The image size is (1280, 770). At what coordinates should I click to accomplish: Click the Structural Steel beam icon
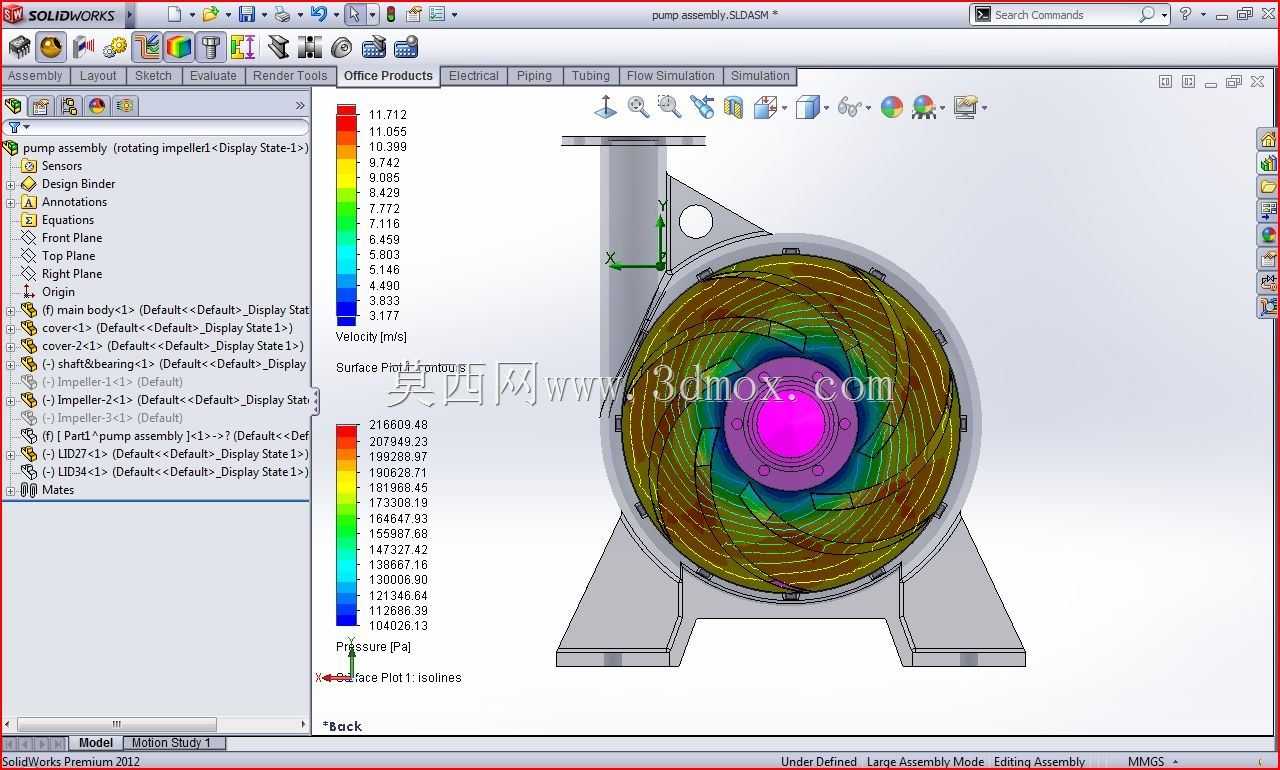point(279,47)
